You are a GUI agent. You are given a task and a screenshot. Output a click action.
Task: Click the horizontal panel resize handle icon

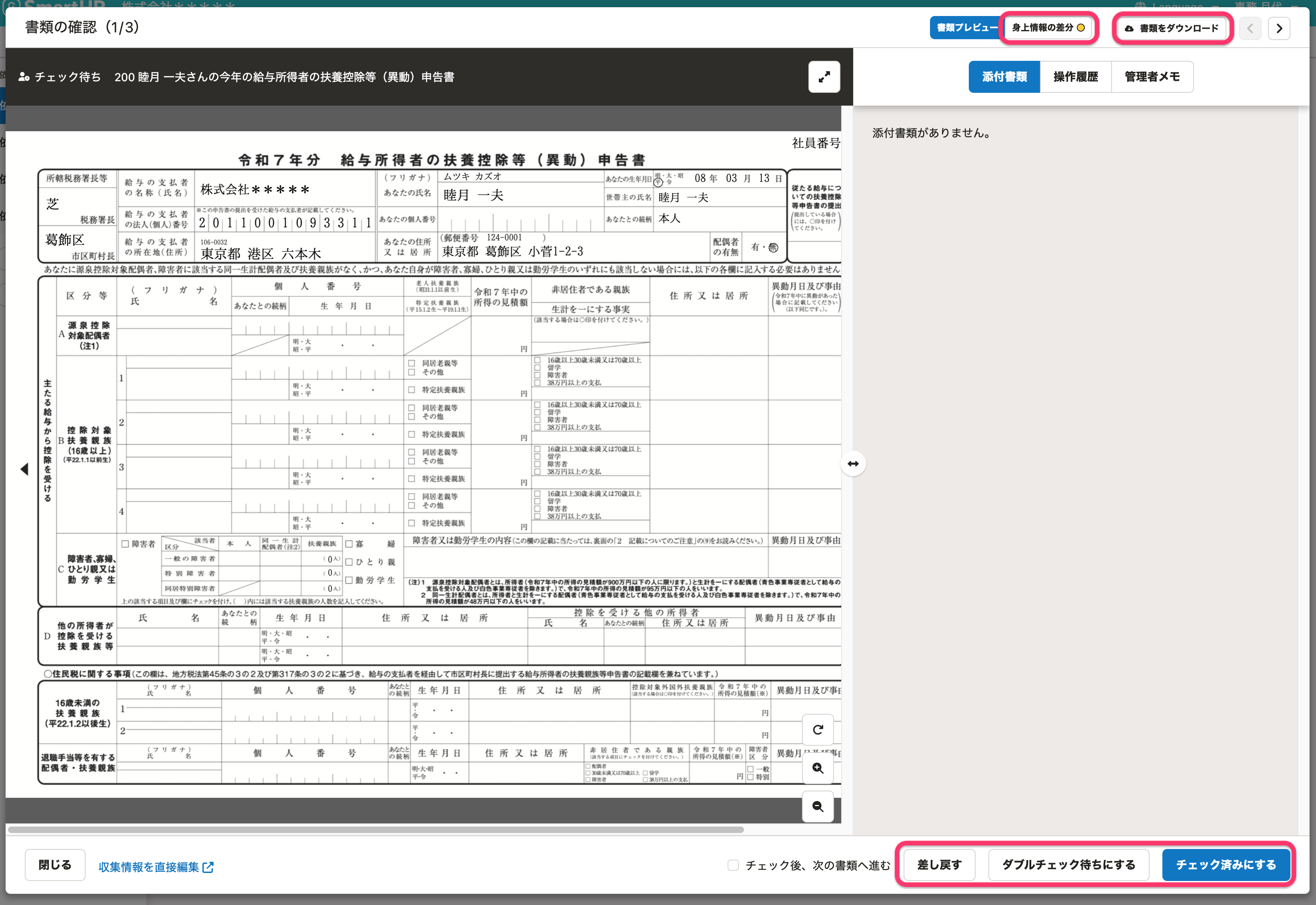pos(852,464)
